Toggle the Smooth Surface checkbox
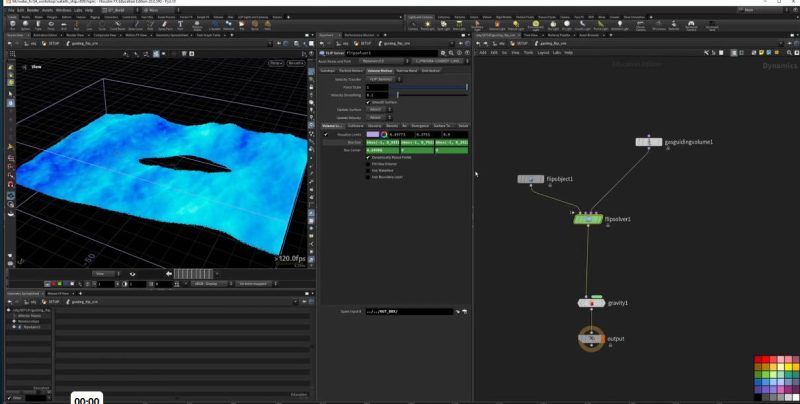 point(368,102)
